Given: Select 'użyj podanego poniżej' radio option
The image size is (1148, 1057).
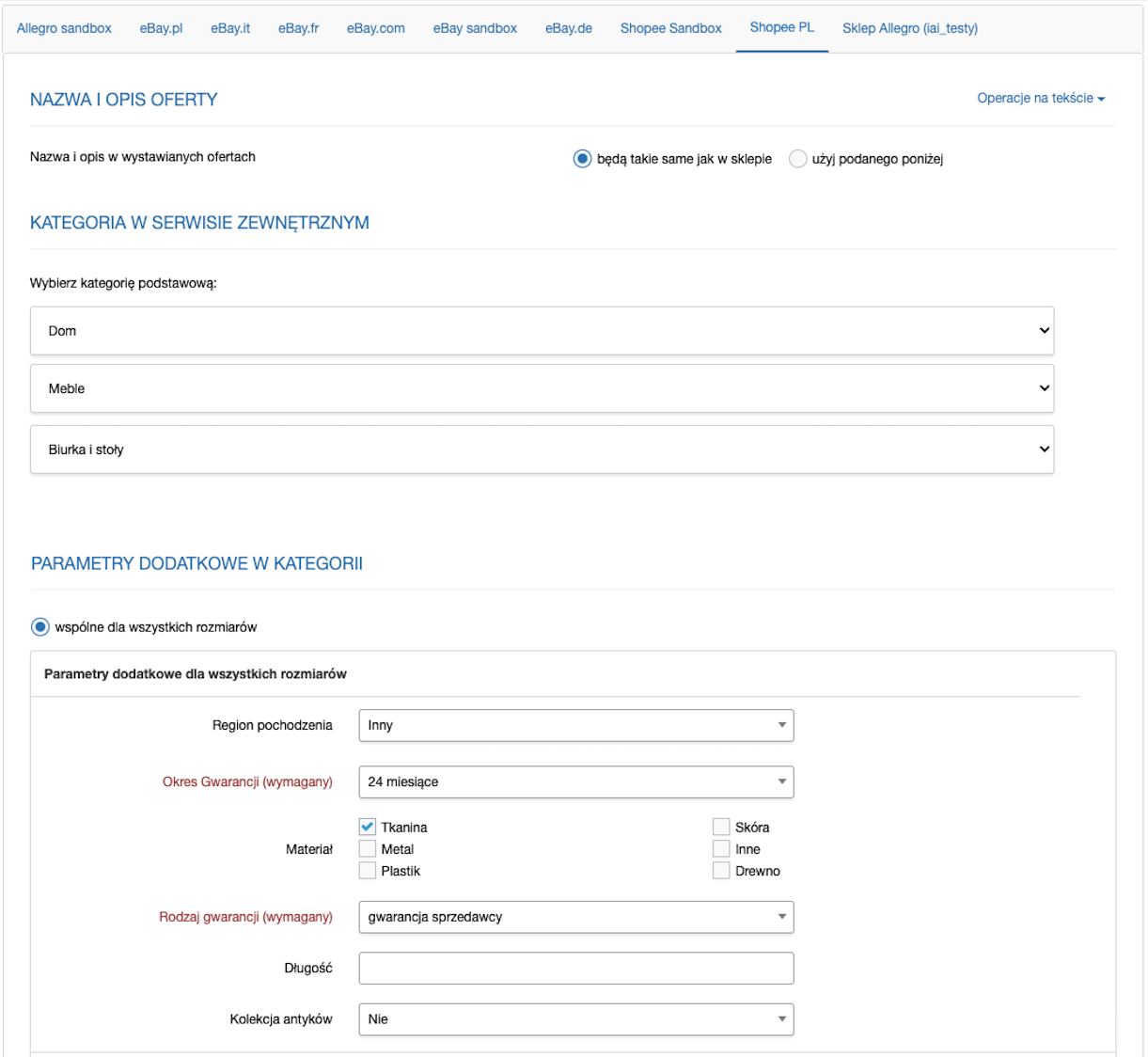Looking at the screenshot, I should [797, 159].
